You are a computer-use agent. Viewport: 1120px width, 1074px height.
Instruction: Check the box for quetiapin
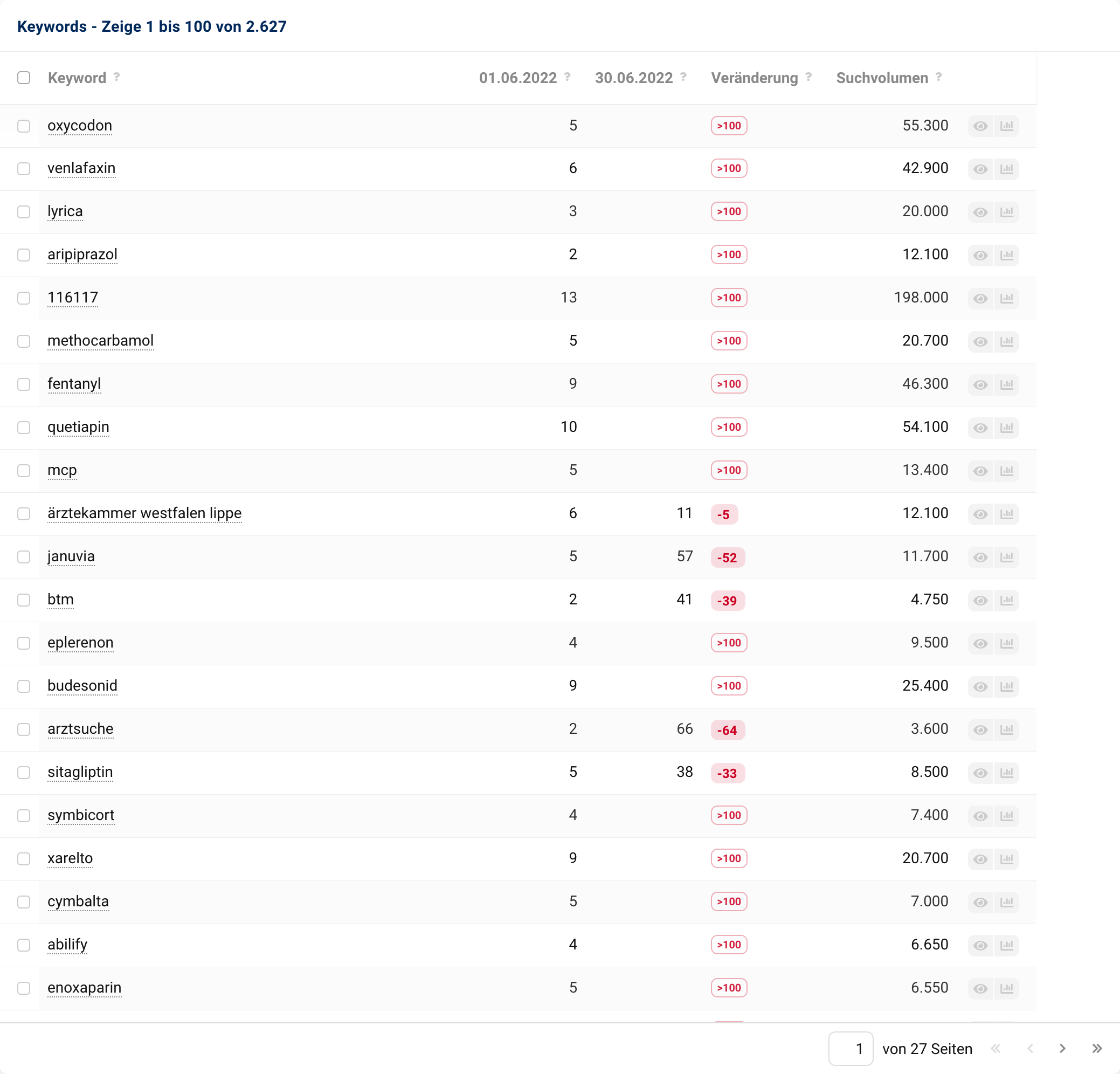[x=23, y=428]
